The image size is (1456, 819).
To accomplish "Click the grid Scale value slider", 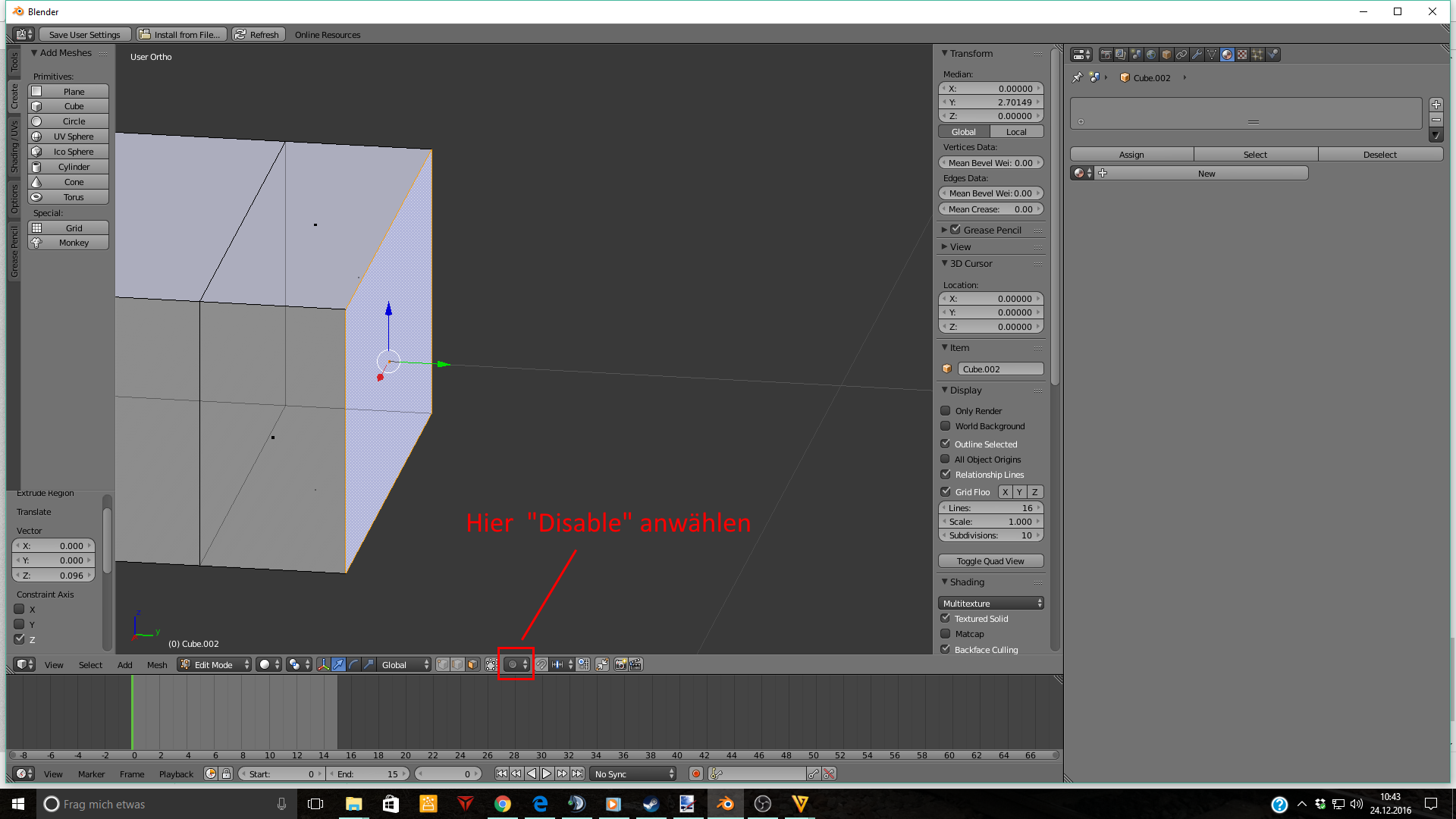I will [990, 522].
